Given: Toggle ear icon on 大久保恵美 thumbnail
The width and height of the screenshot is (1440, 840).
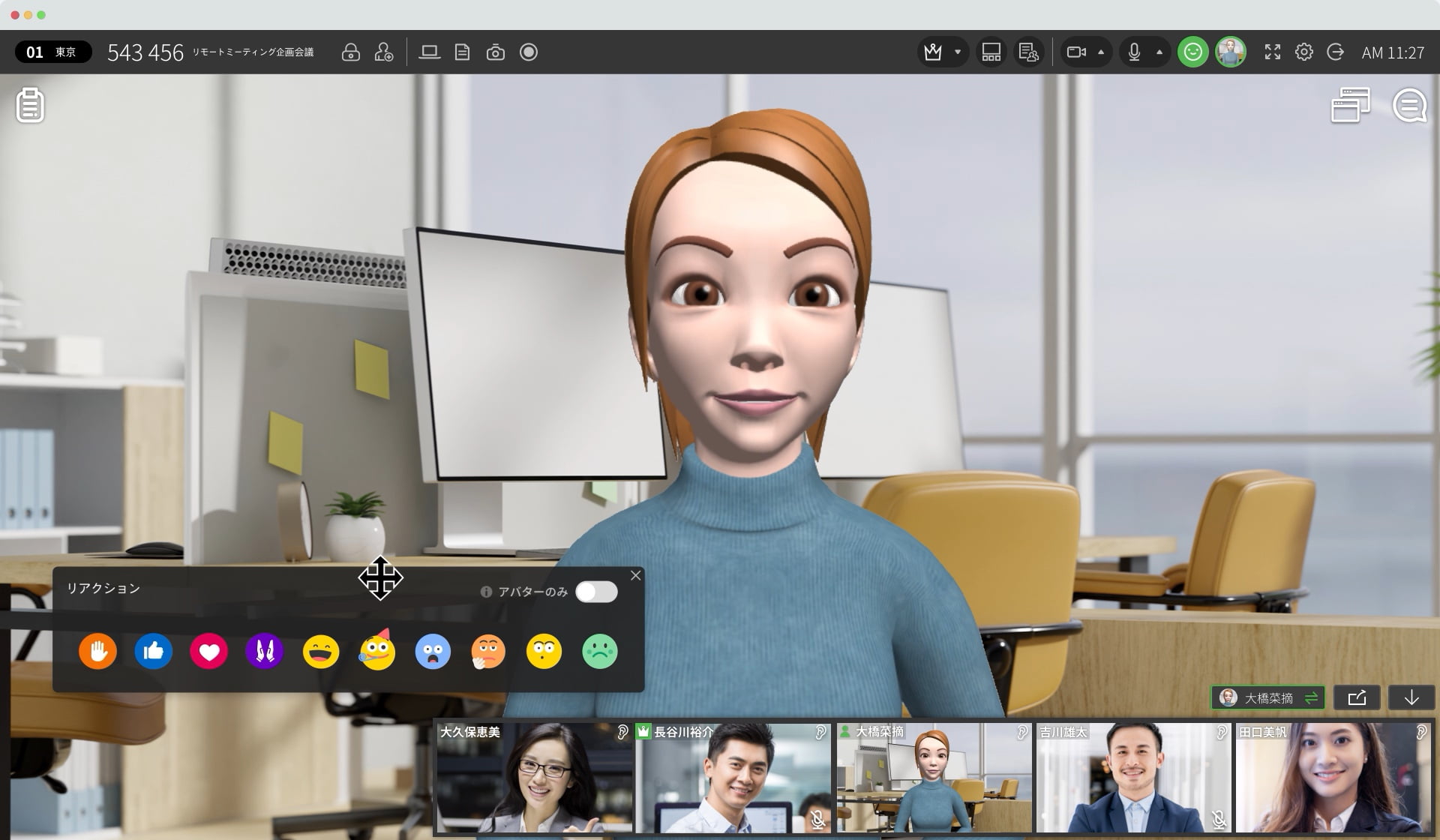Looking at the screenshot, I should pyautogui.click(x=622, y=732).
